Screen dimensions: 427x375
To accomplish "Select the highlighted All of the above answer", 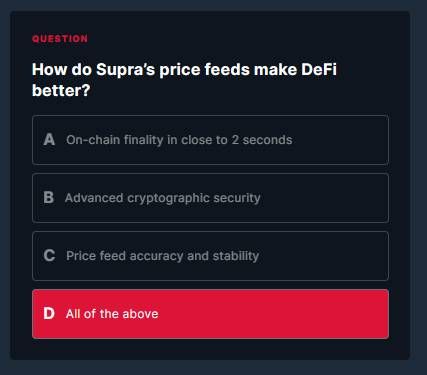I will point(210,314).
